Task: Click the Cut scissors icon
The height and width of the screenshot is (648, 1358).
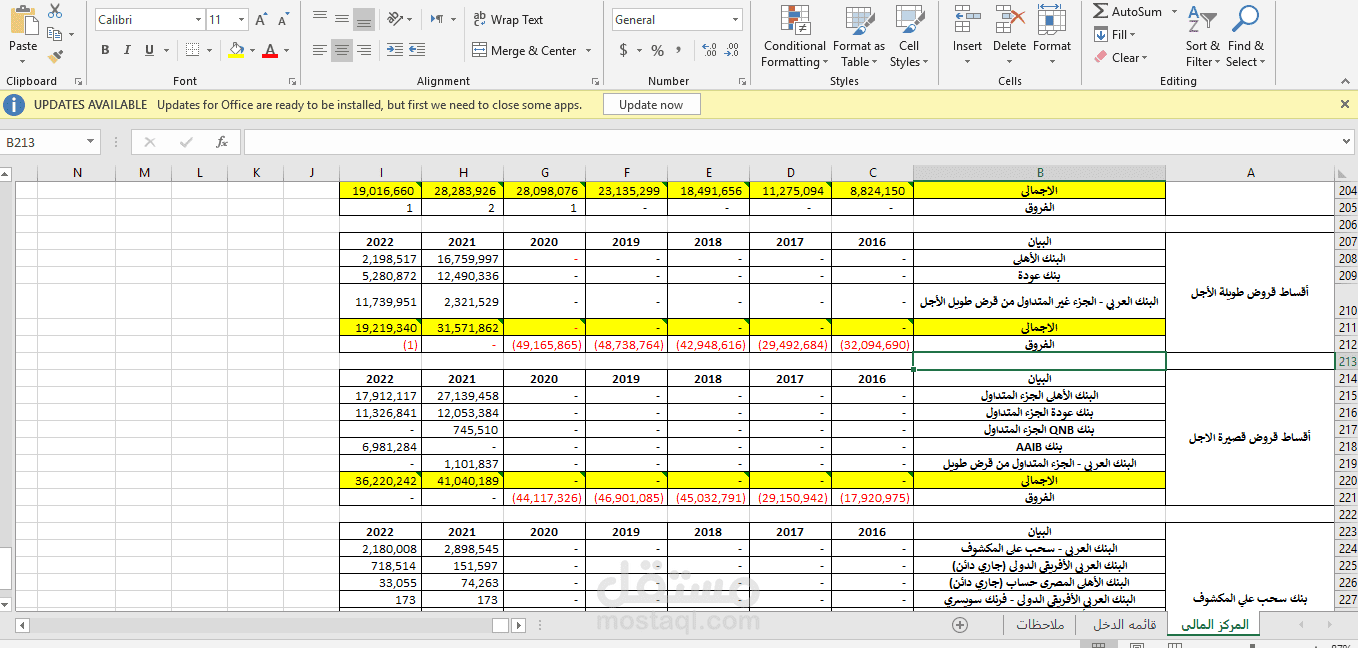Action: point(55,10)
